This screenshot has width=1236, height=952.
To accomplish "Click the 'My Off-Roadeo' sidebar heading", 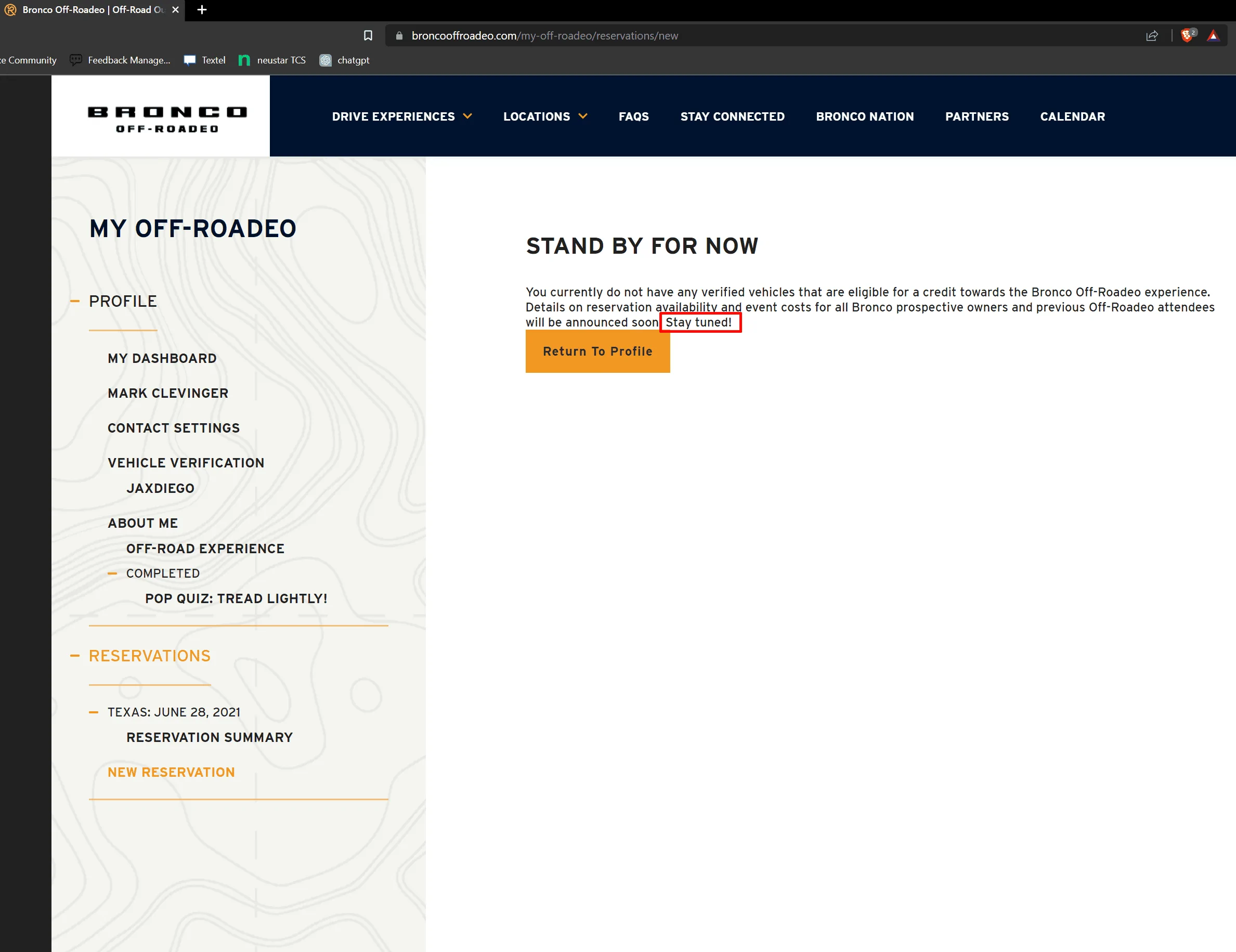I will [193, 229].
